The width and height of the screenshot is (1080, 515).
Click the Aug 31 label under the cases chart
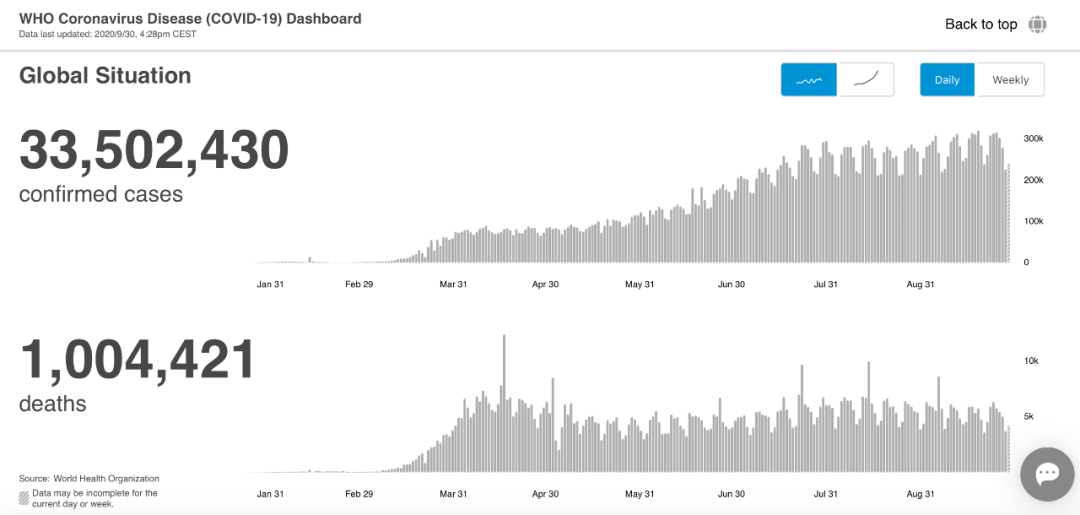pyautogui.click(x=920, y=284)
